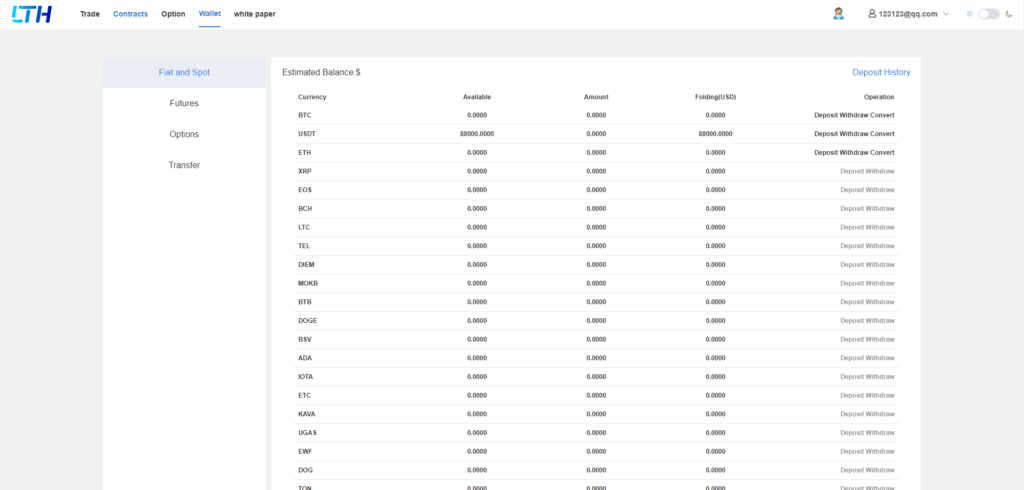This screenshot has height=490, width=1024.
Task: Open the Option menu item
Action: point(173,14)
